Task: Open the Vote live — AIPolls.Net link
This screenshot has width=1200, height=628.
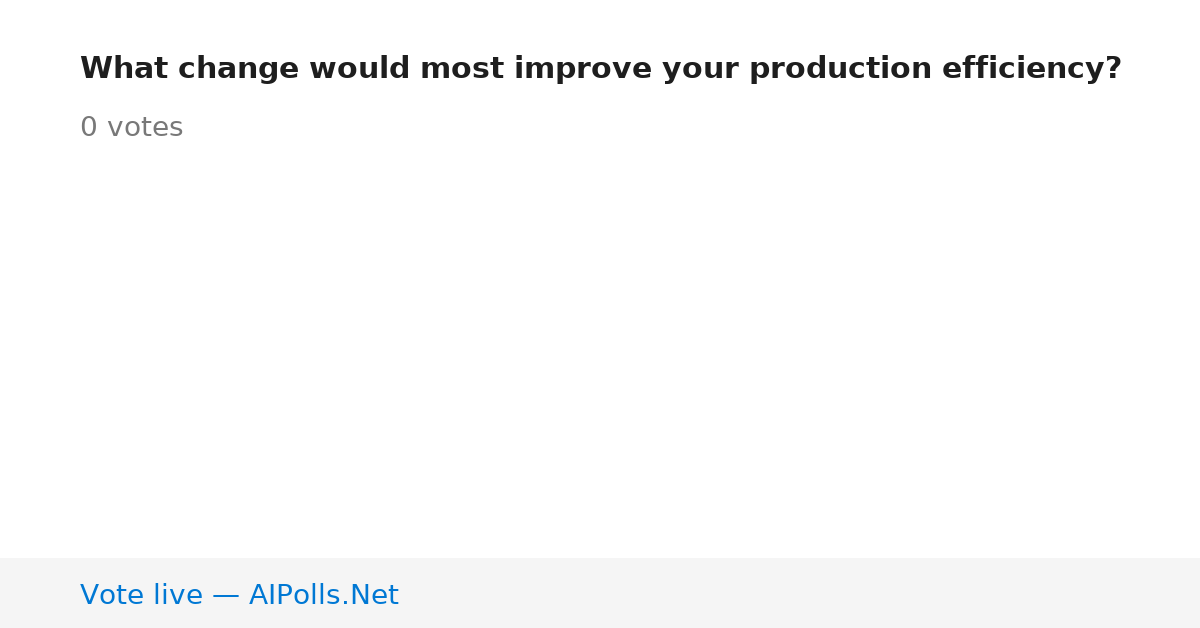Action: pos(239,595)
